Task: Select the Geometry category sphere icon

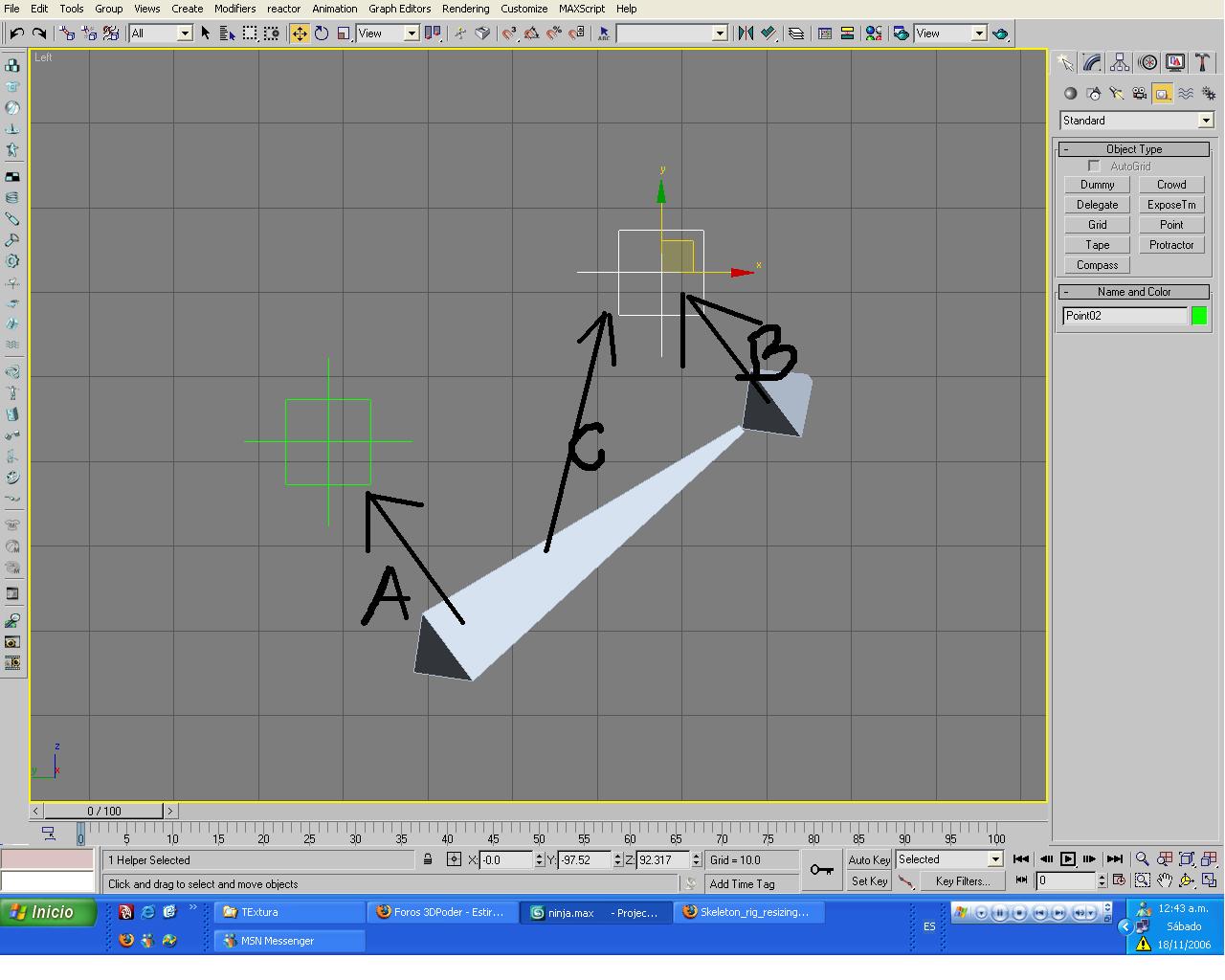Action: pos(1070,93)
